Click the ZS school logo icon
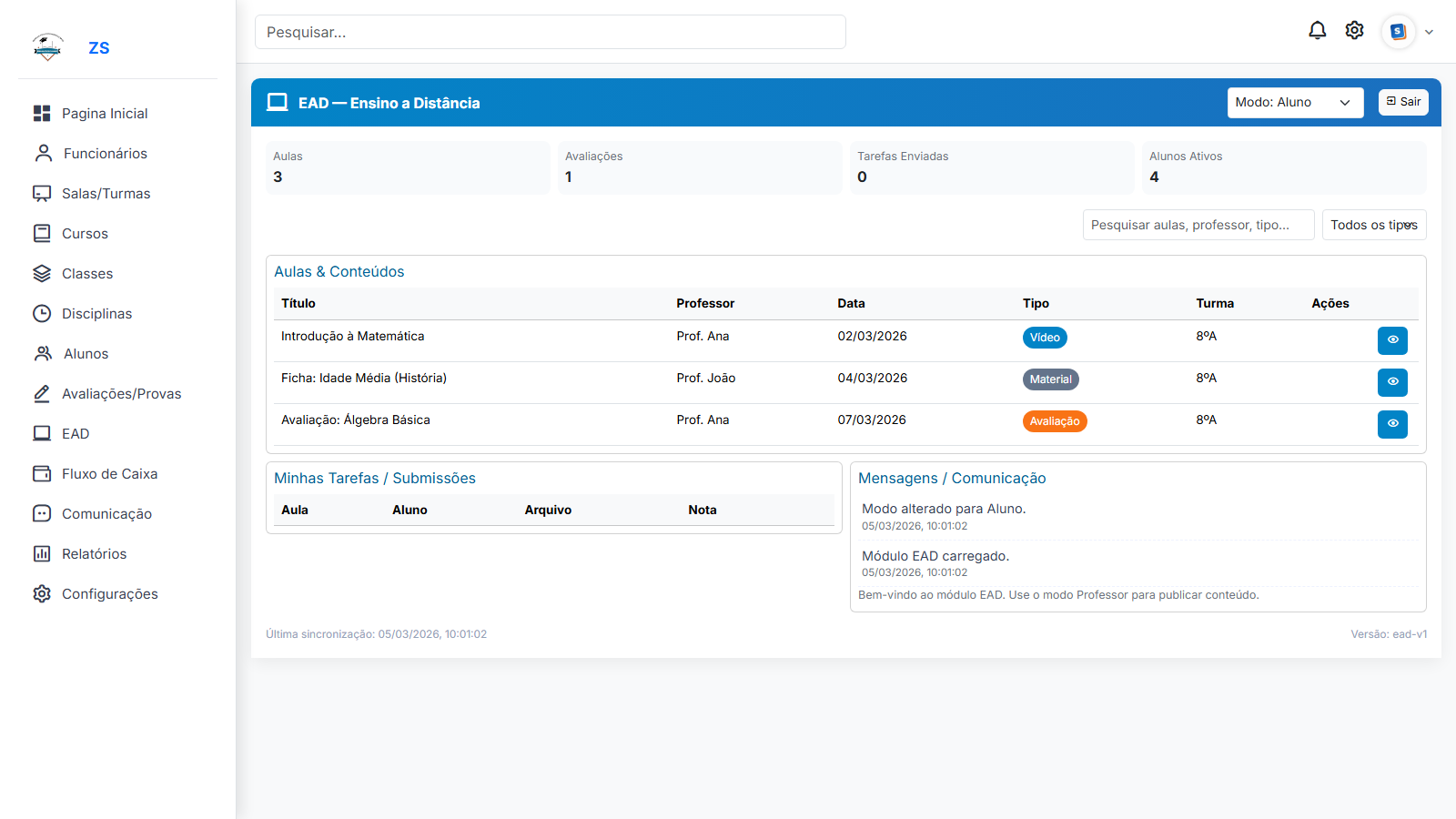This screenshot has height=819, width=1456. (x=47, y=47)
